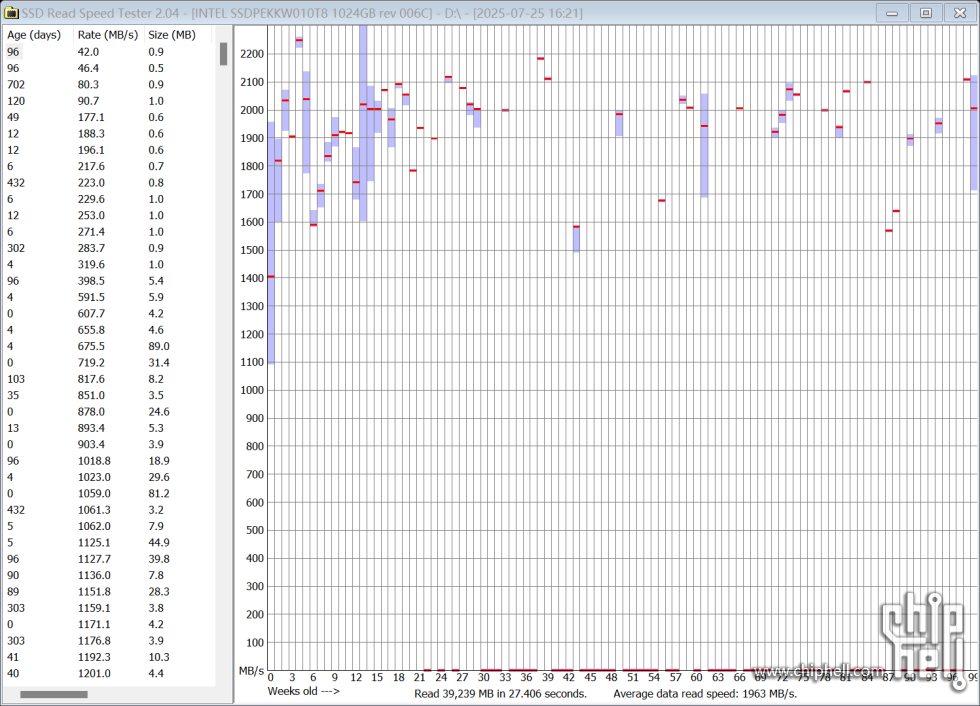The width and height of the screenshot is (980, 706).
Task: Click the week 54 red marker near 1680 MB/s
Action: (662, 201)
